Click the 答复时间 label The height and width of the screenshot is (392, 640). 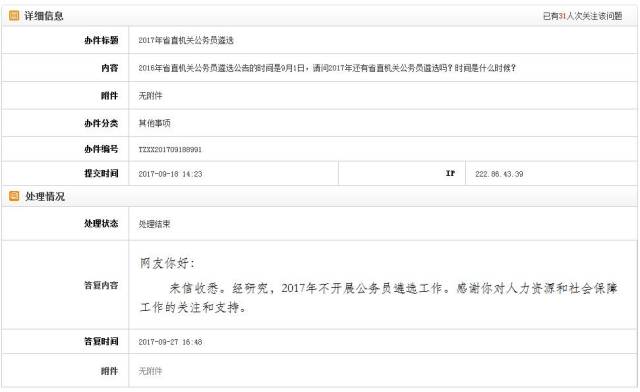[101, 341]
